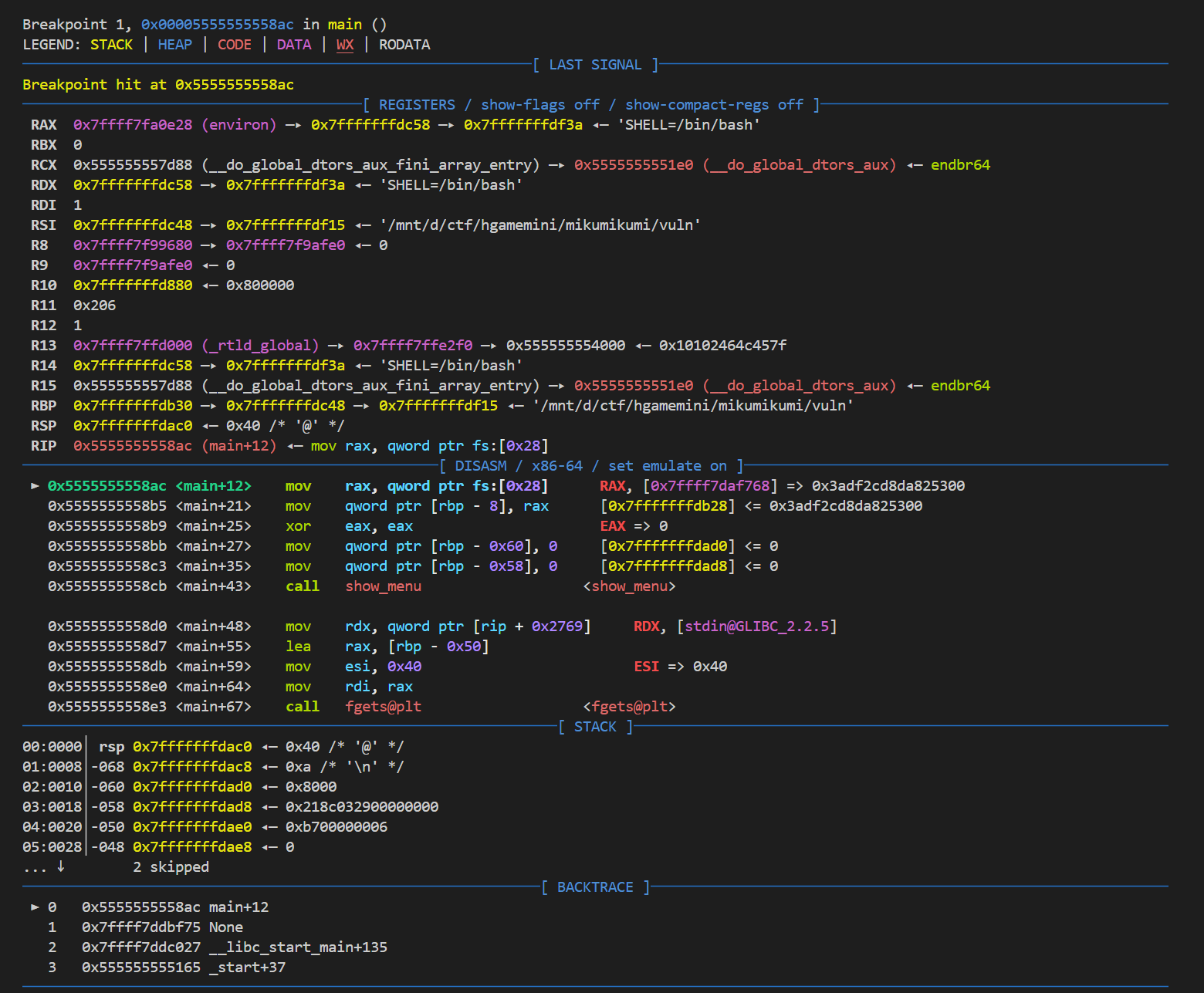Click the down arrow beside '2 skipped'

[60, 866]
